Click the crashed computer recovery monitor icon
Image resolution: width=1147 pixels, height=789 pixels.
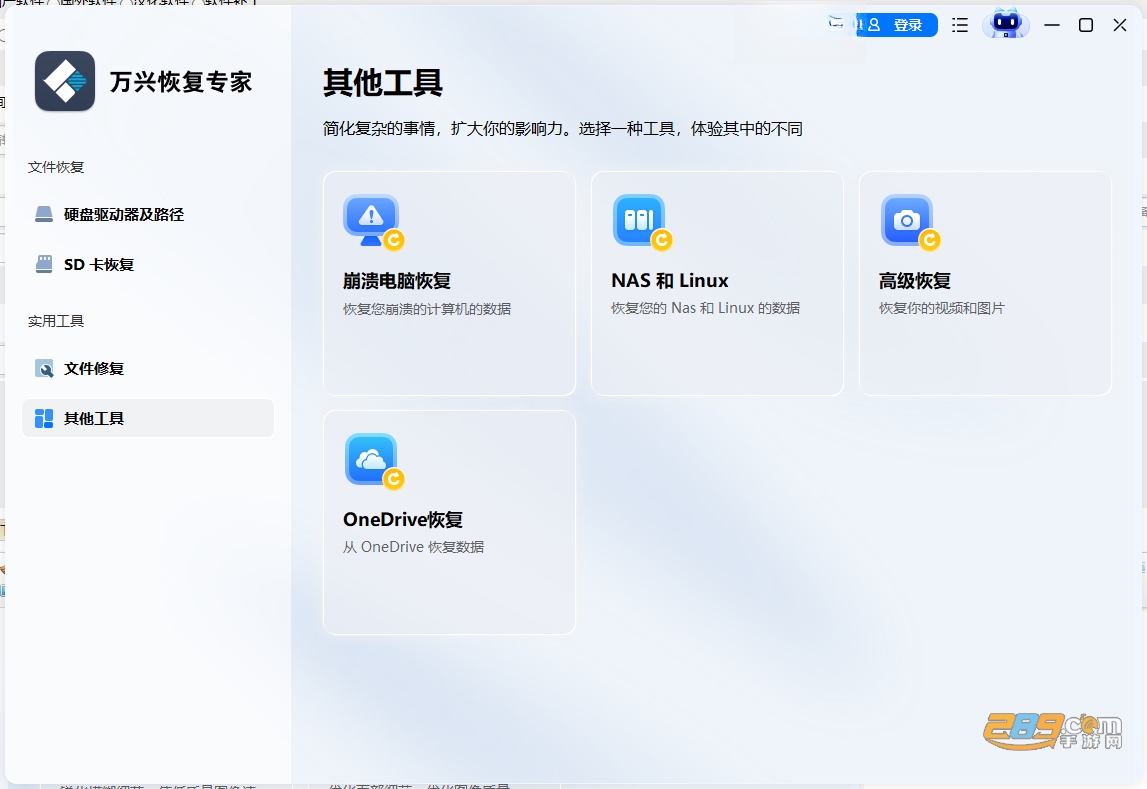373,222
